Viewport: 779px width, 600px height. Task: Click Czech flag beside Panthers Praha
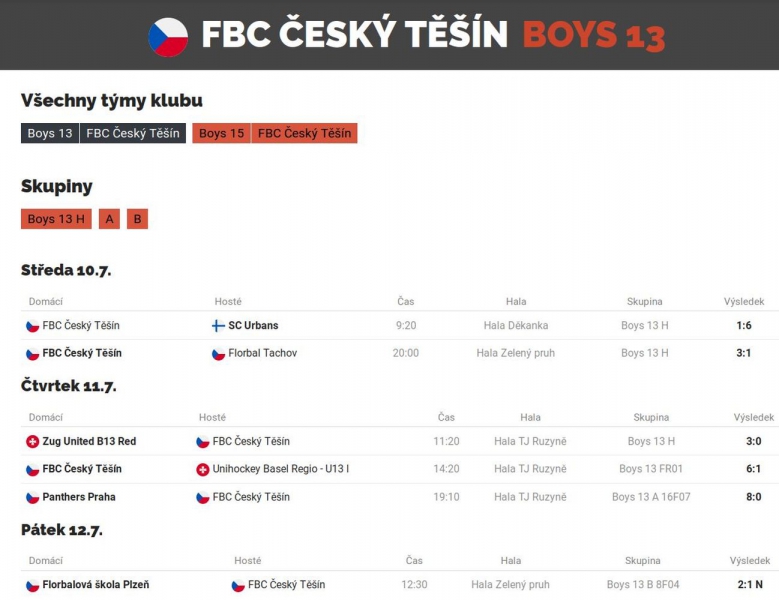pos(32,498)
